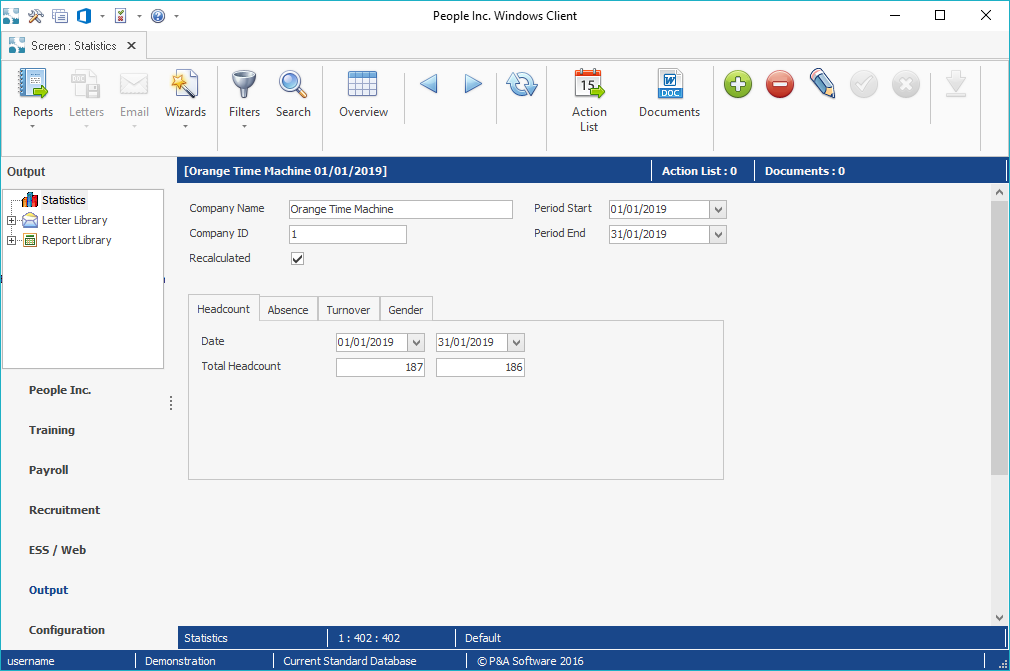Expand the Report Library tree node
This screenshot has height=671, width=1010.
click(x=12, y=241)
